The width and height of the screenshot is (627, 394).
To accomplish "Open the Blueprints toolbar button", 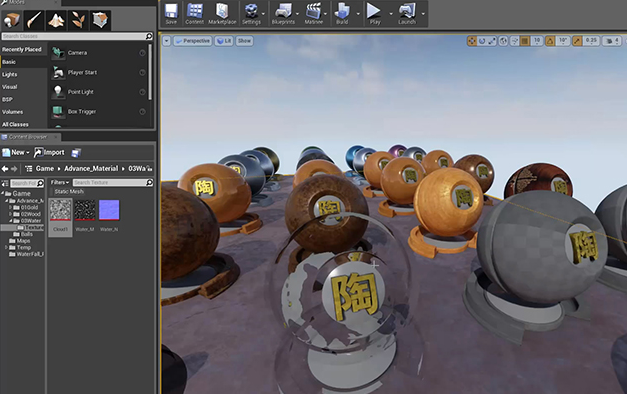I will 283,14.
